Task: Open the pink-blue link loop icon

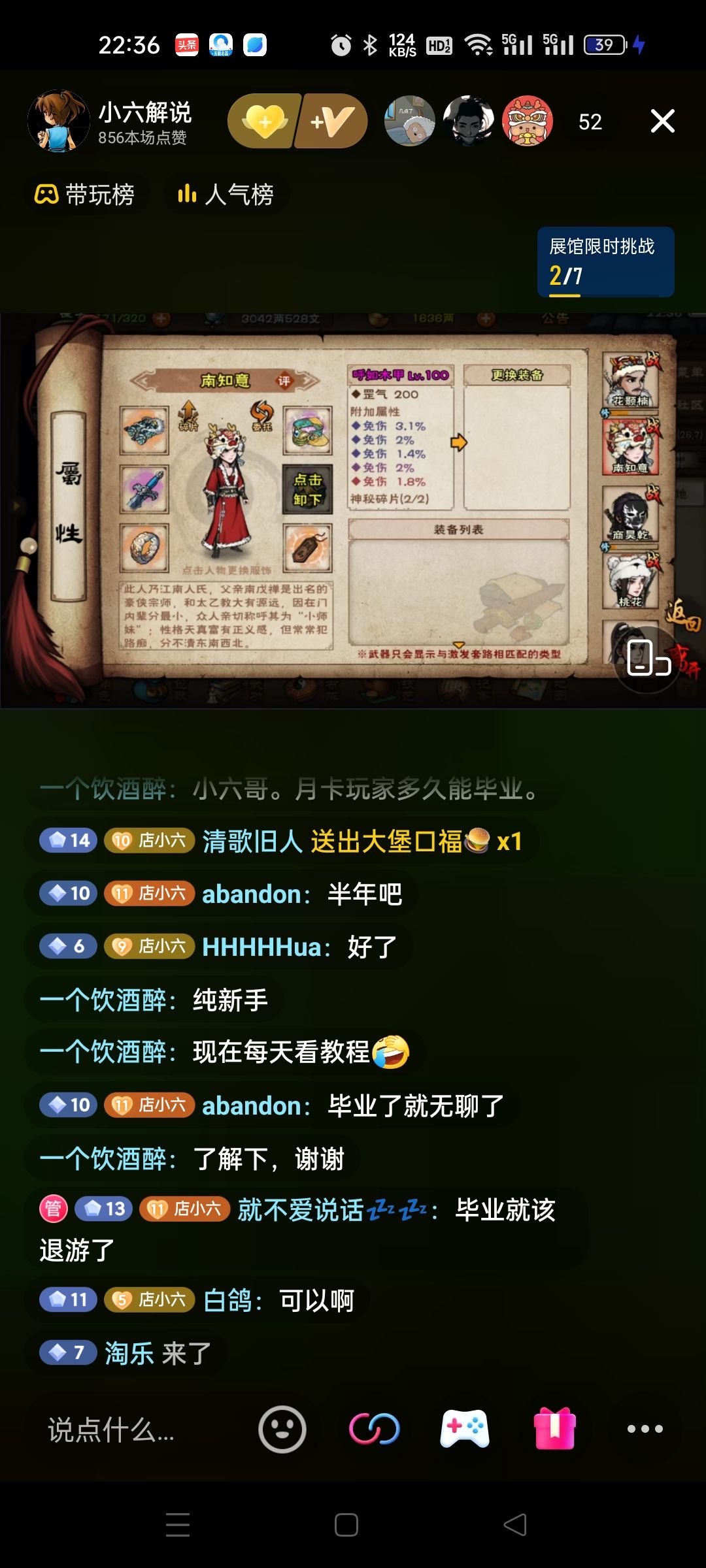Action: click(374, 1429)
